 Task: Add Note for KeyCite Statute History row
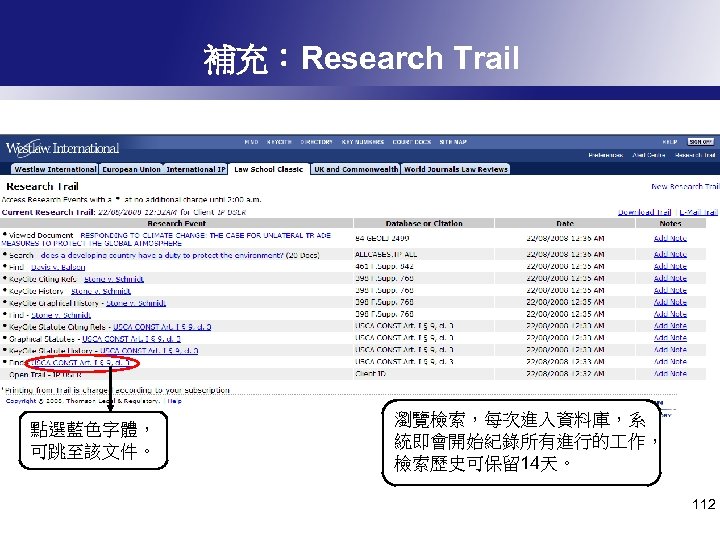click(670, 349)
